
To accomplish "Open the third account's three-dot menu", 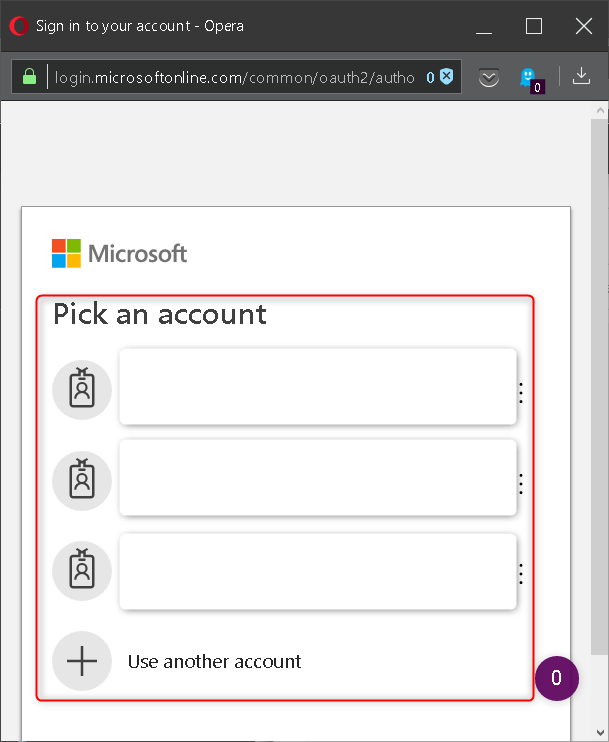I will (521, 573).
